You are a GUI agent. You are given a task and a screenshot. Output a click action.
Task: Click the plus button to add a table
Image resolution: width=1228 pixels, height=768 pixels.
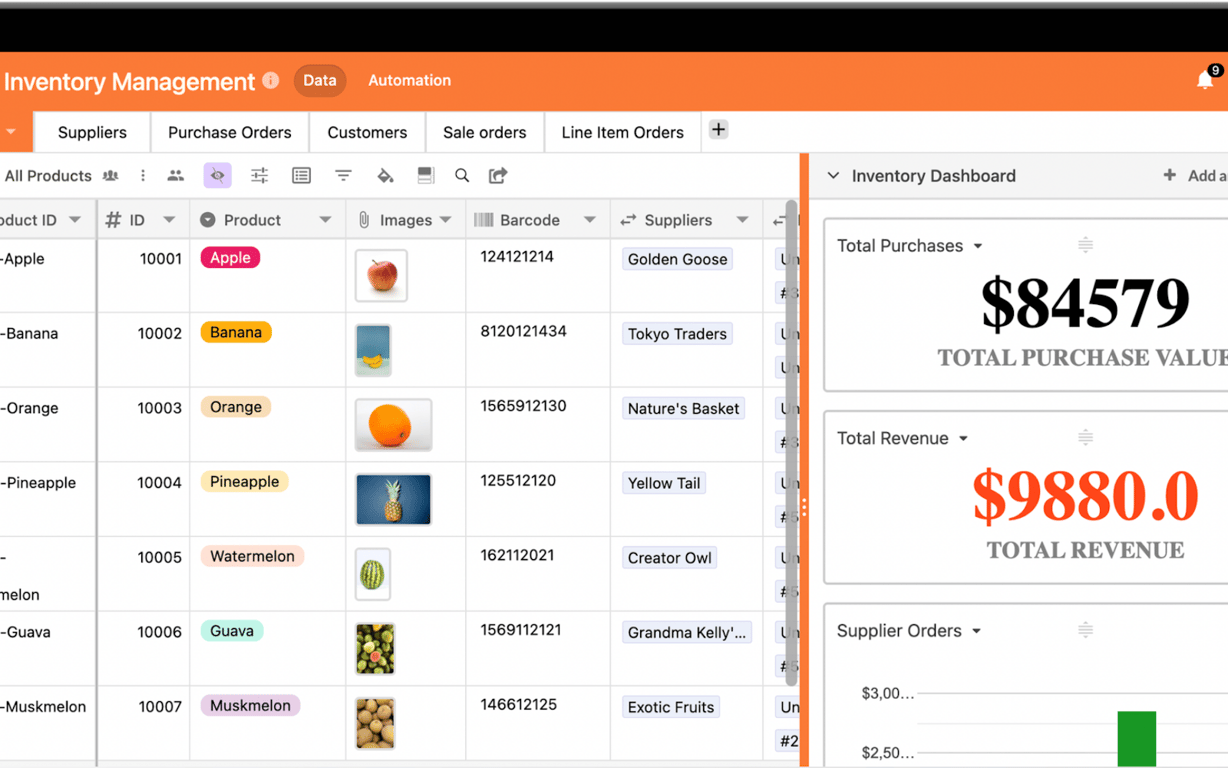[x=718, y=129]
